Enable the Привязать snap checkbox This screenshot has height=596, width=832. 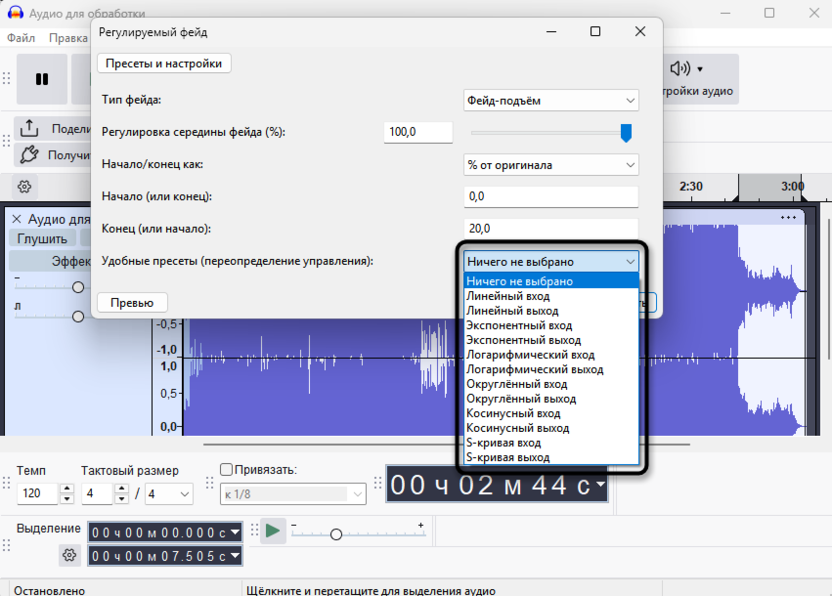pyautogui.click(x=226, y=470)
